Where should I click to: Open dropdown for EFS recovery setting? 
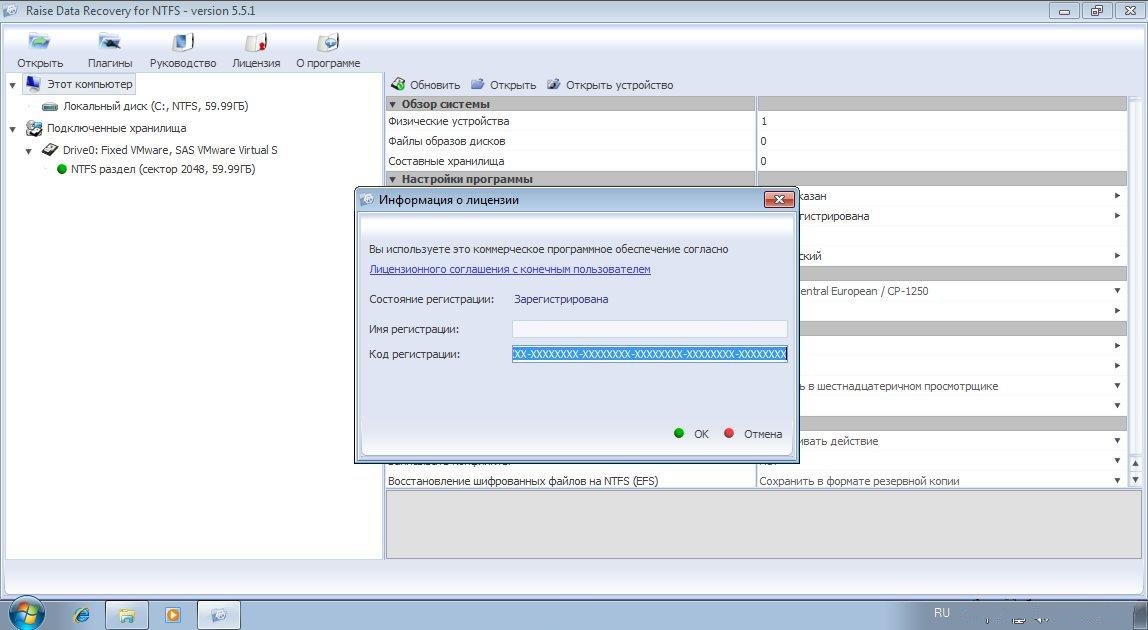pos(1117,481)
